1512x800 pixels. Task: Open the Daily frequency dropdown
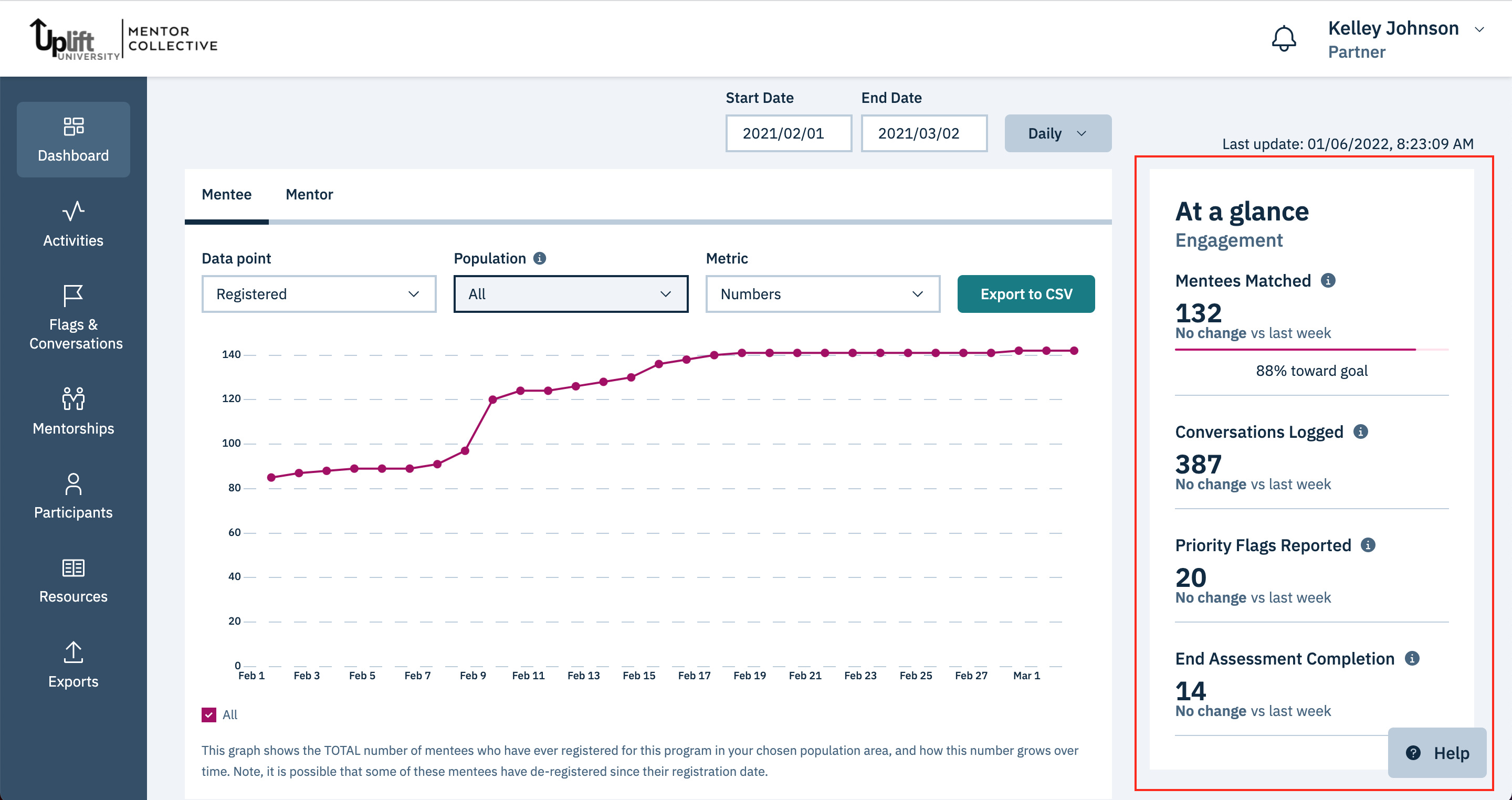click(x=1057, y=133)
